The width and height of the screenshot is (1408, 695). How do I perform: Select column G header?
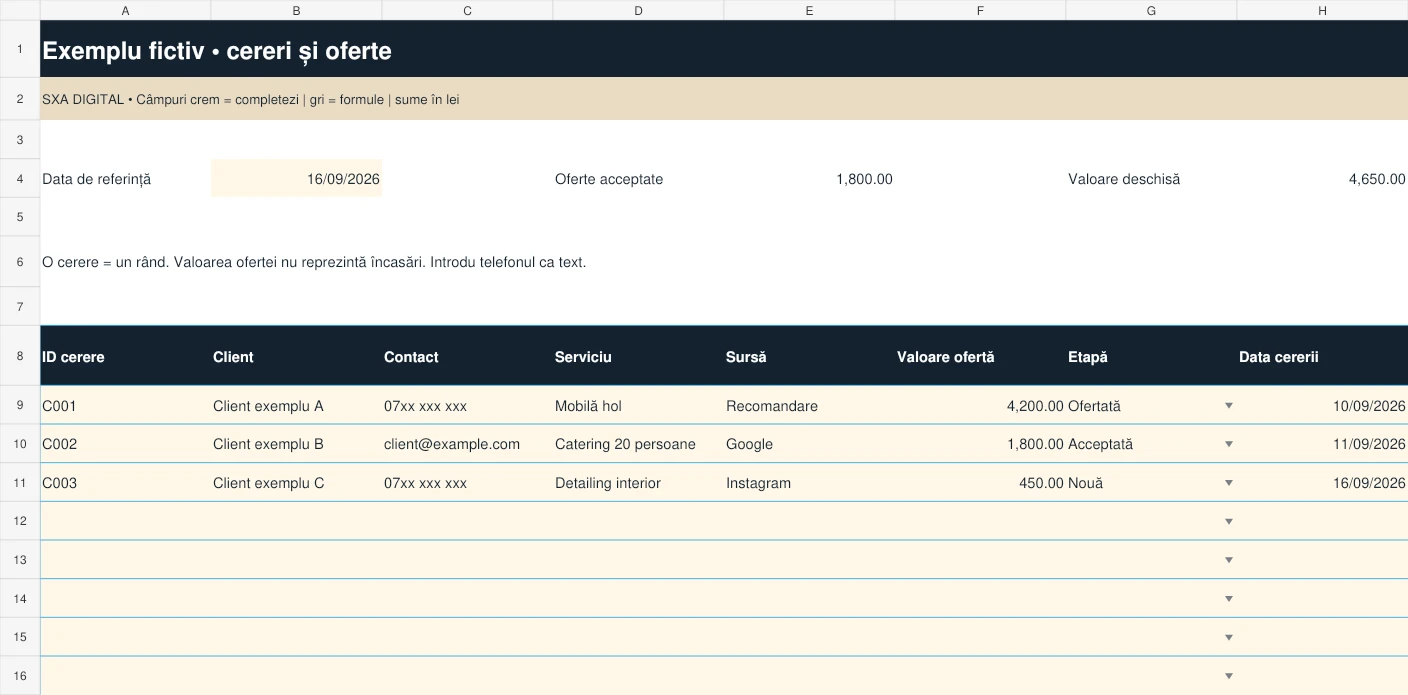click(x=1151, y=10)
